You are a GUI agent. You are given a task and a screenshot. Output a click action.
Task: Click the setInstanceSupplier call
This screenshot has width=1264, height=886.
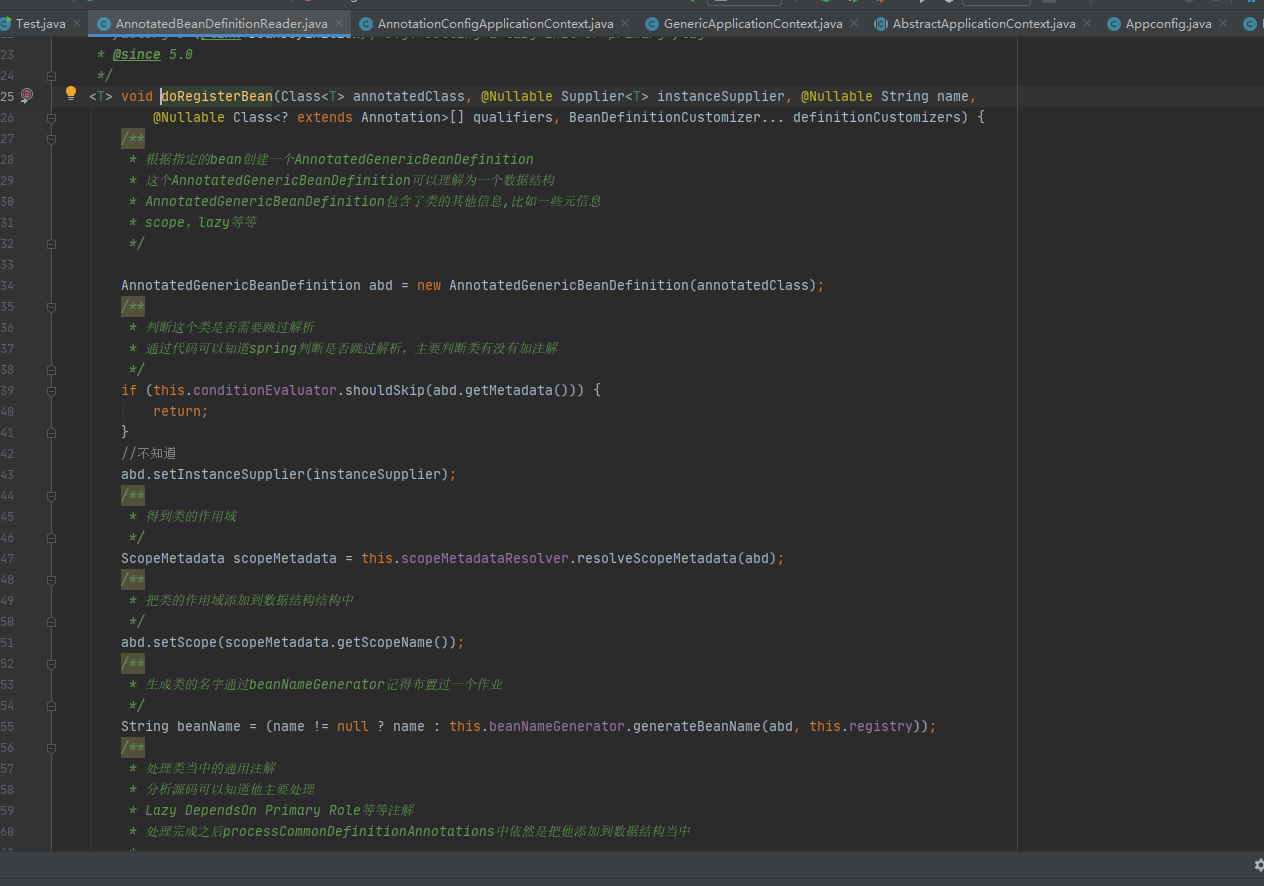(x=229, y=474)
